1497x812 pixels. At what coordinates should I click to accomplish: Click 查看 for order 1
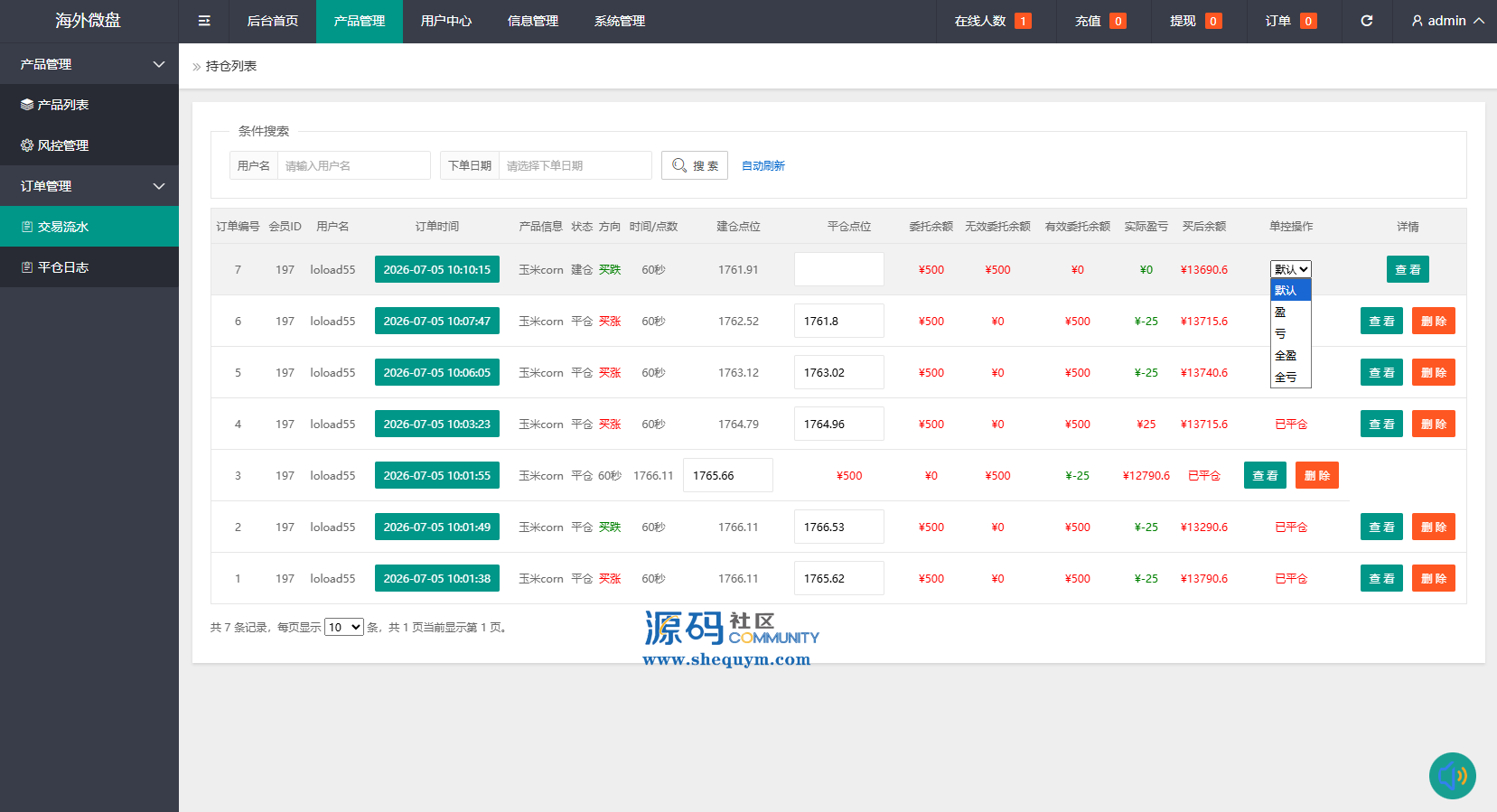(1381, 578)
